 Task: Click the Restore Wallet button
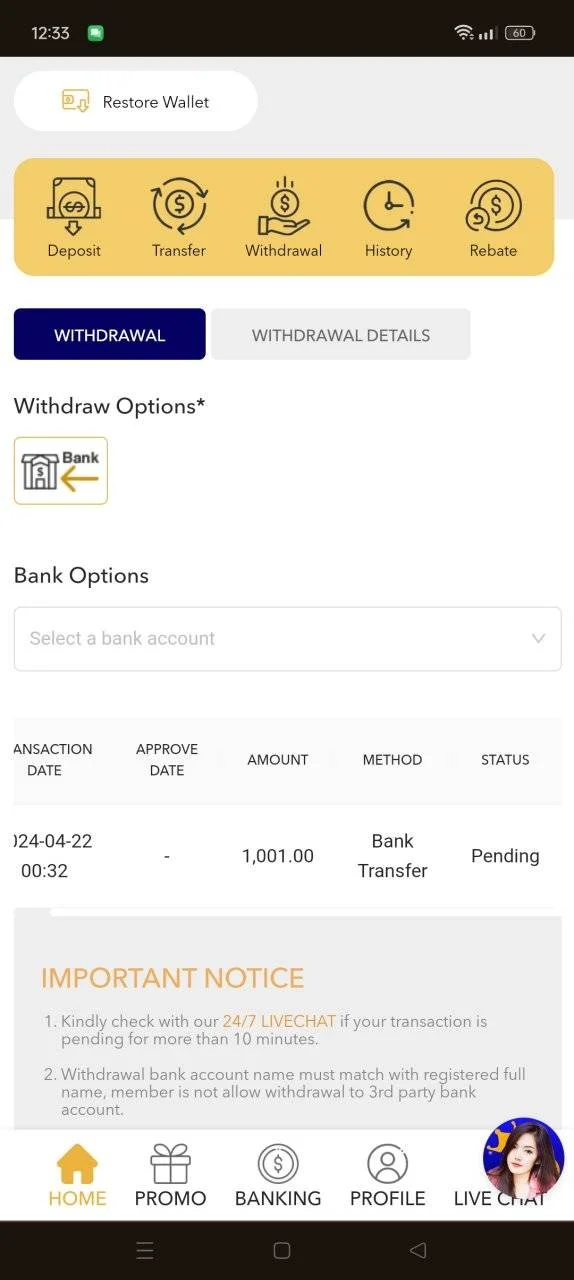pos(136,101)
